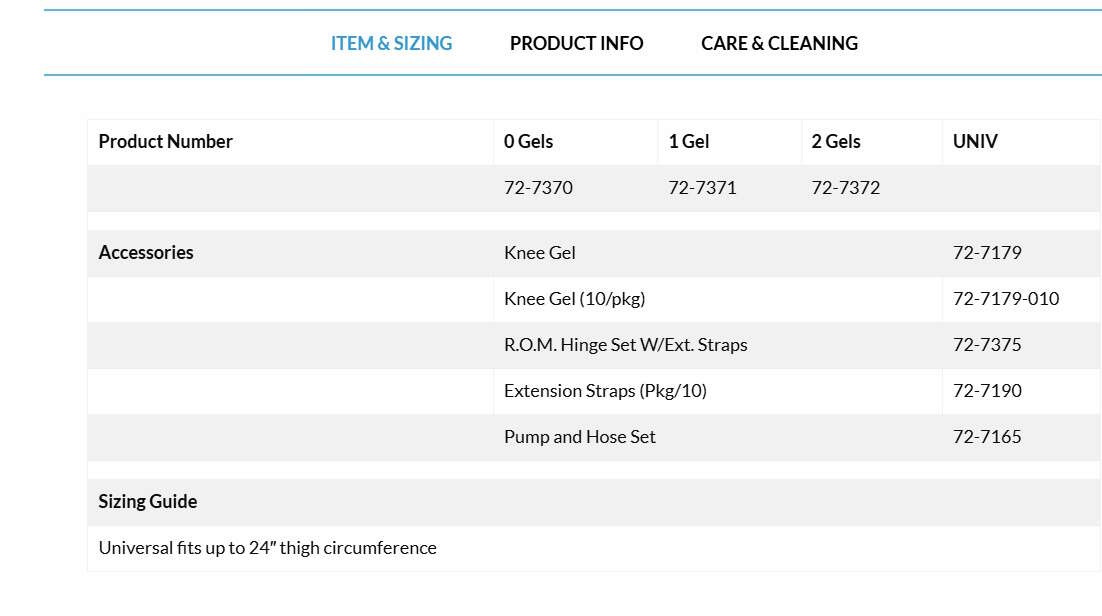The height and width of the screenshot is (616, 1102).
Task: Click part number 72-7179-010
Action: [x=1005, y=299]
